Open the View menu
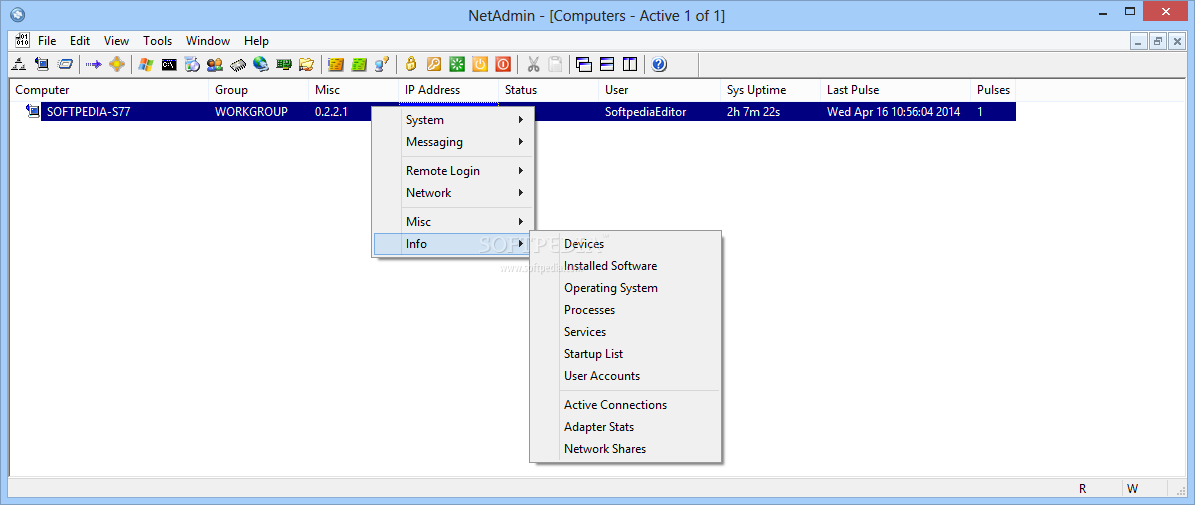Image resolution: width=1195 pixels, height=505 pixels. (117, 41)
